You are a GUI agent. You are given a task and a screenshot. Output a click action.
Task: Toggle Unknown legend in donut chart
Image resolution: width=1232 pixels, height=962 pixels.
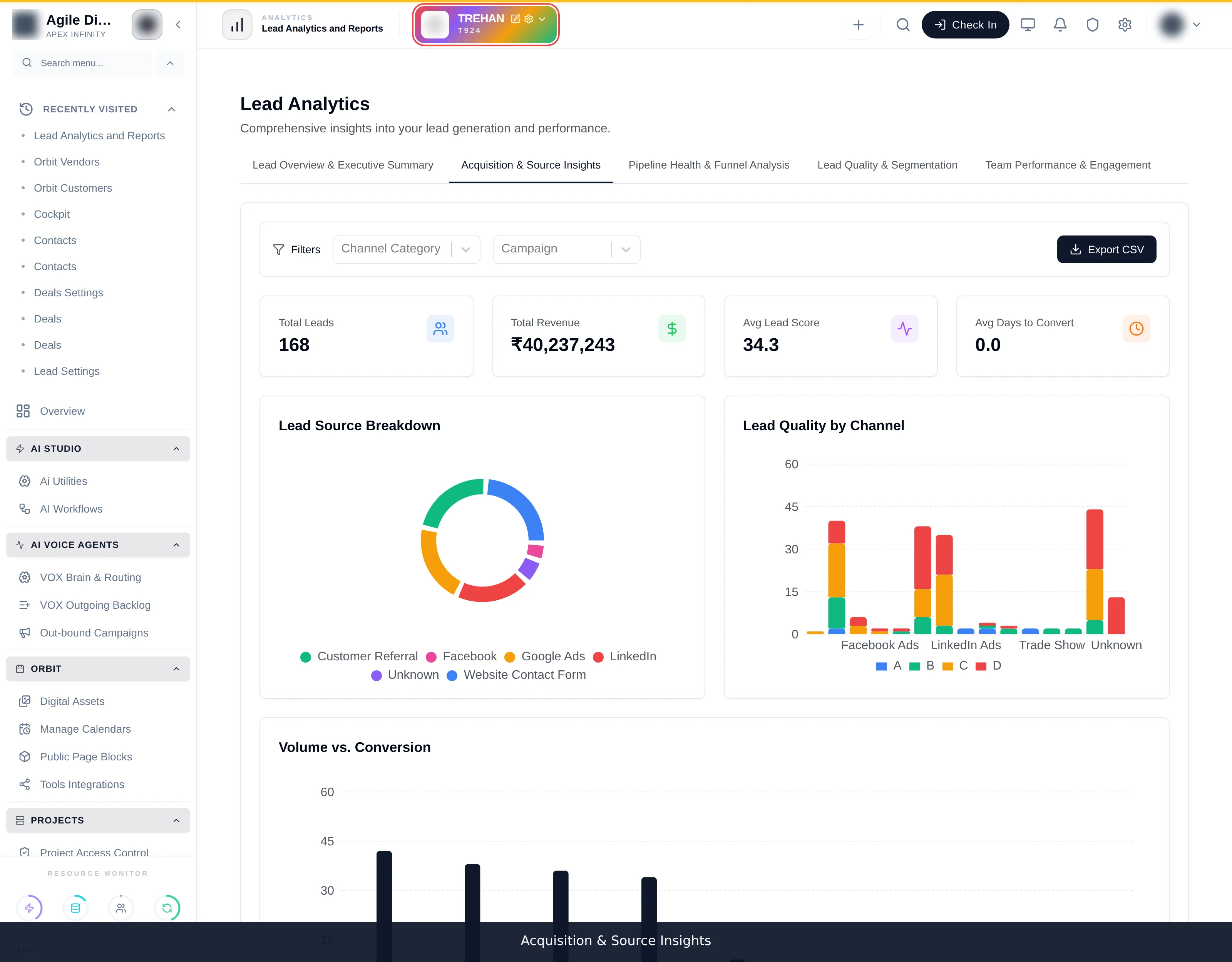point(405,675)
